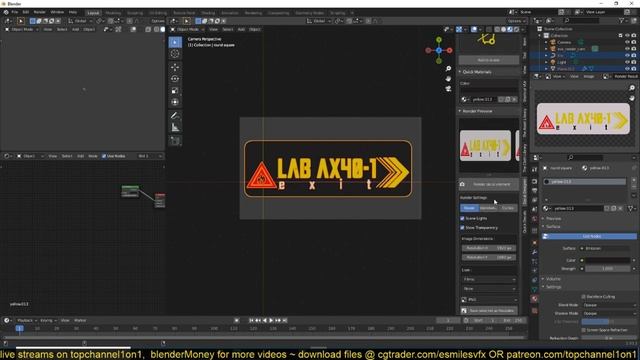Open the Blend Mode dropdown
Image resolution: width=640 pixels, height=360 pixels.
click(x=609, y=305)
